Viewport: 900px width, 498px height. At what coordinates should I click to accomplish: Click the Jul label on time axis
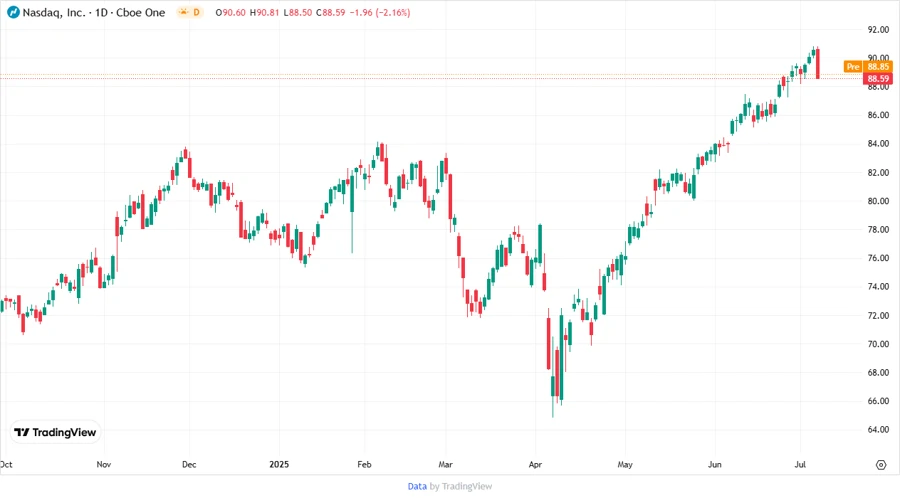800,465
